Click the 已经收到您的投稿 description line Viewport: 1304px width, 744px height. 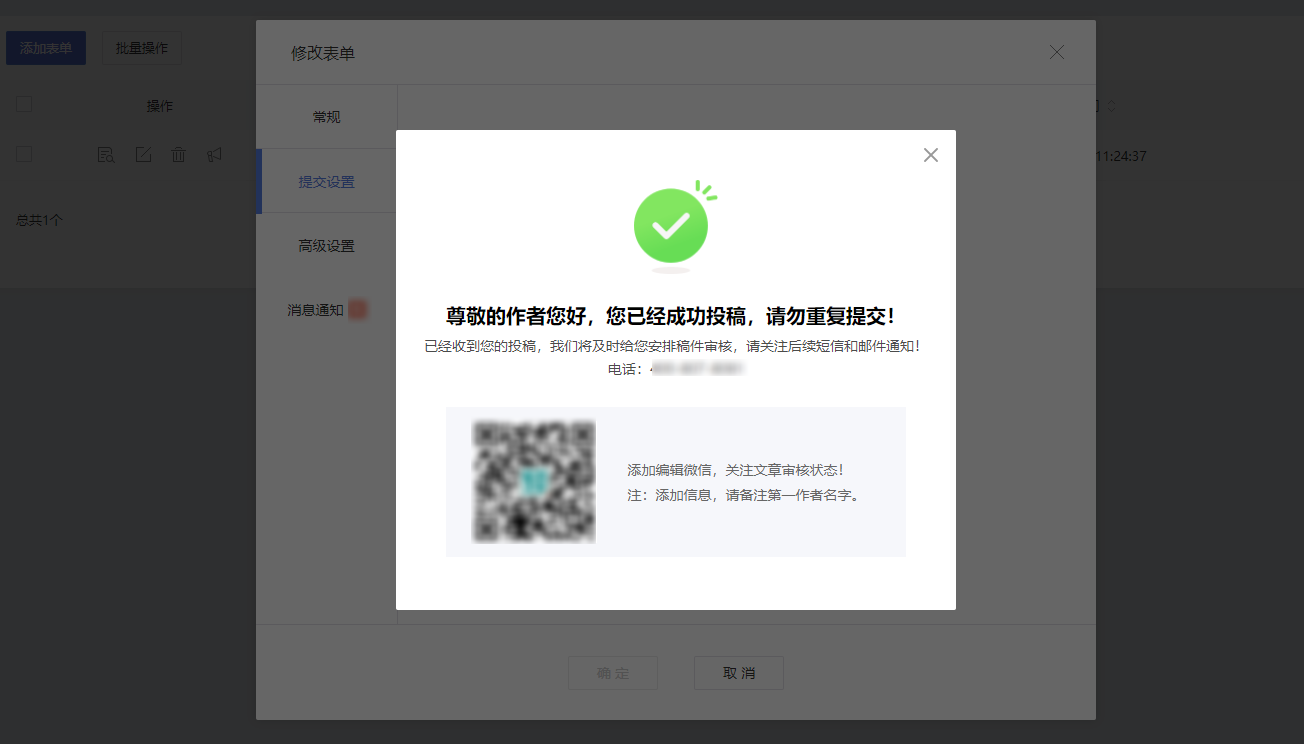[x=671, y=346]
